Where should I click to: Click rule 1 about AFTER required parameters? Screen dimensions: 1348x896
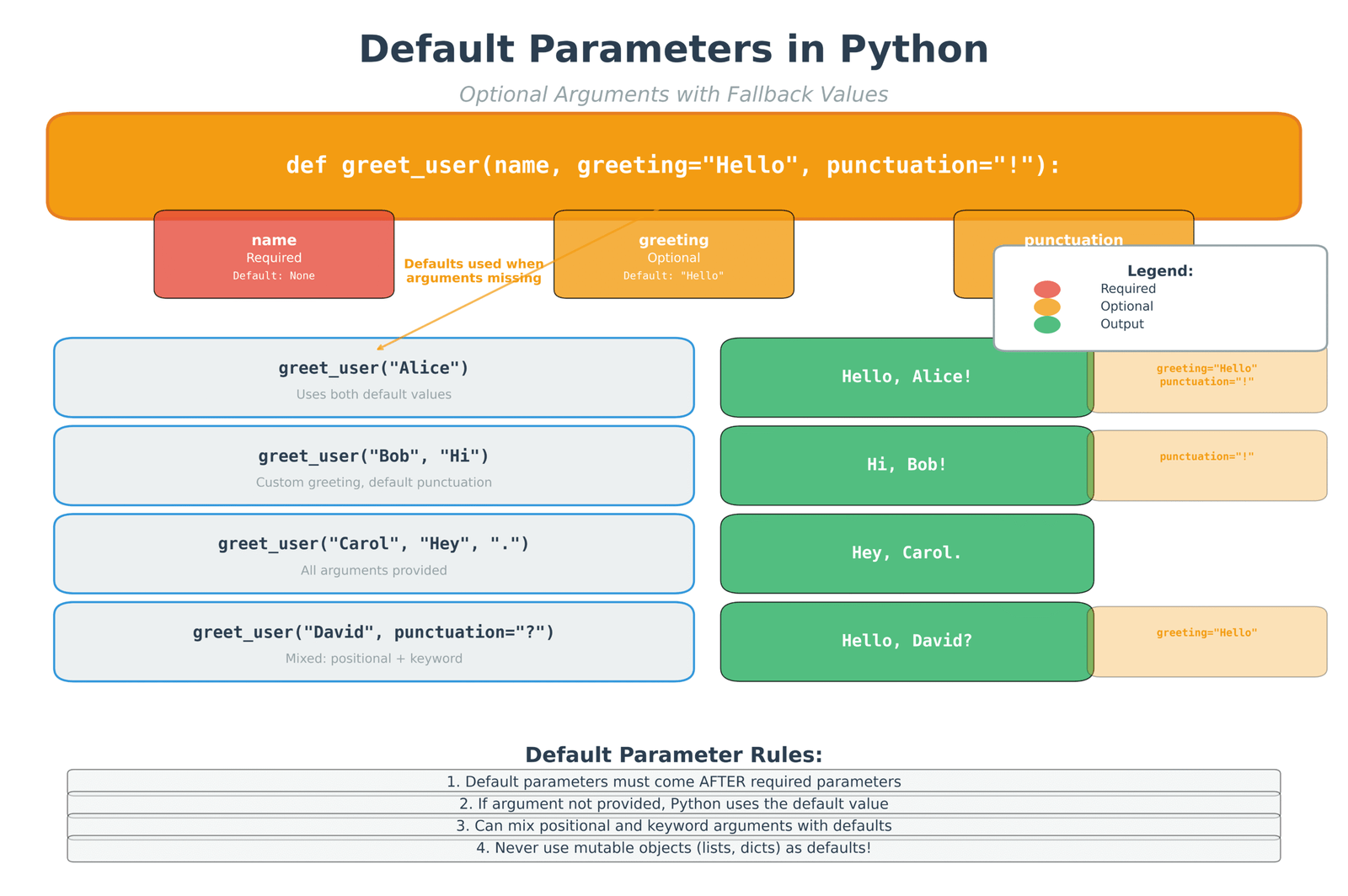tap(673, 782)
